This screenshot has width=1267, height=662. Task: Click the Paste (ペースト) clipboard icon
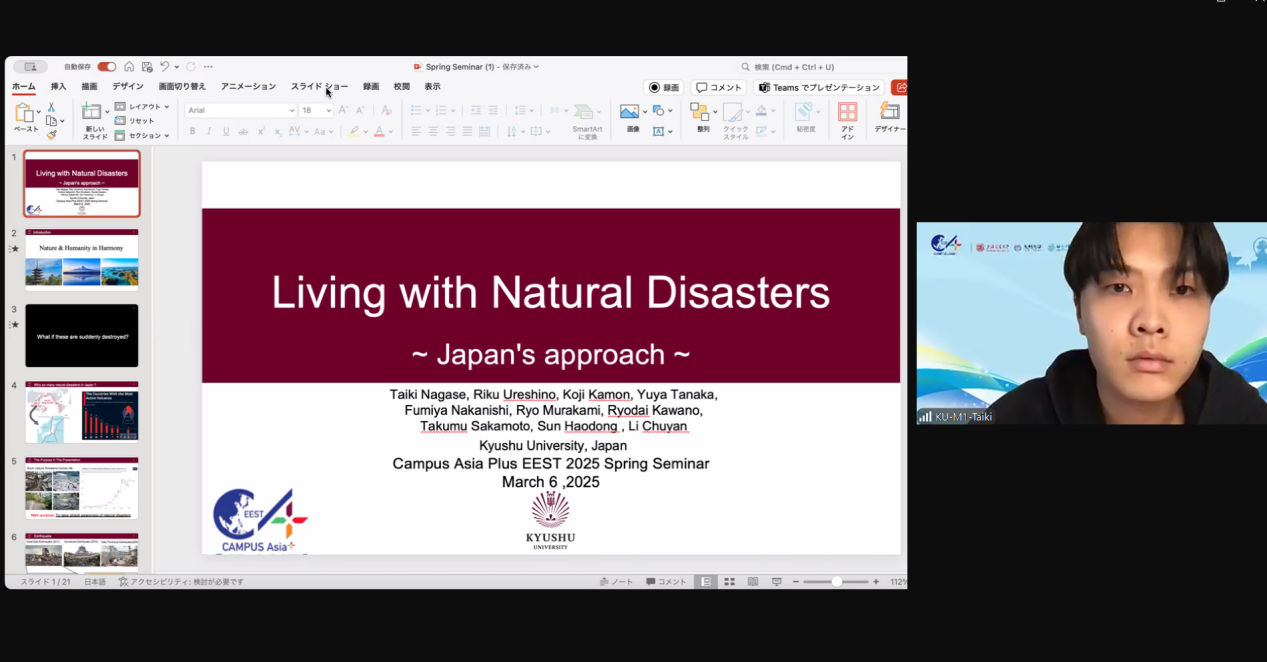pyautogui.click(x=25, y=113)
